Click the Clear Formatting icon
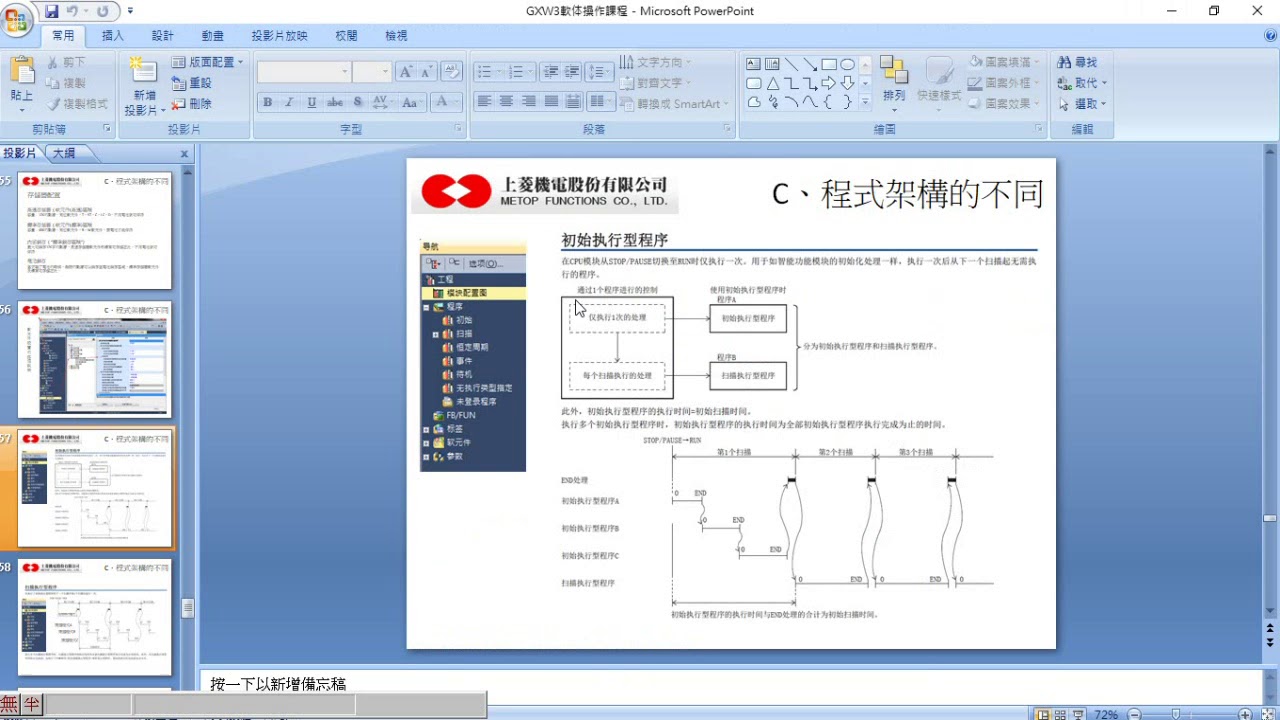Viewport: 1280px width, 720px height. click(x=452, y=72)
